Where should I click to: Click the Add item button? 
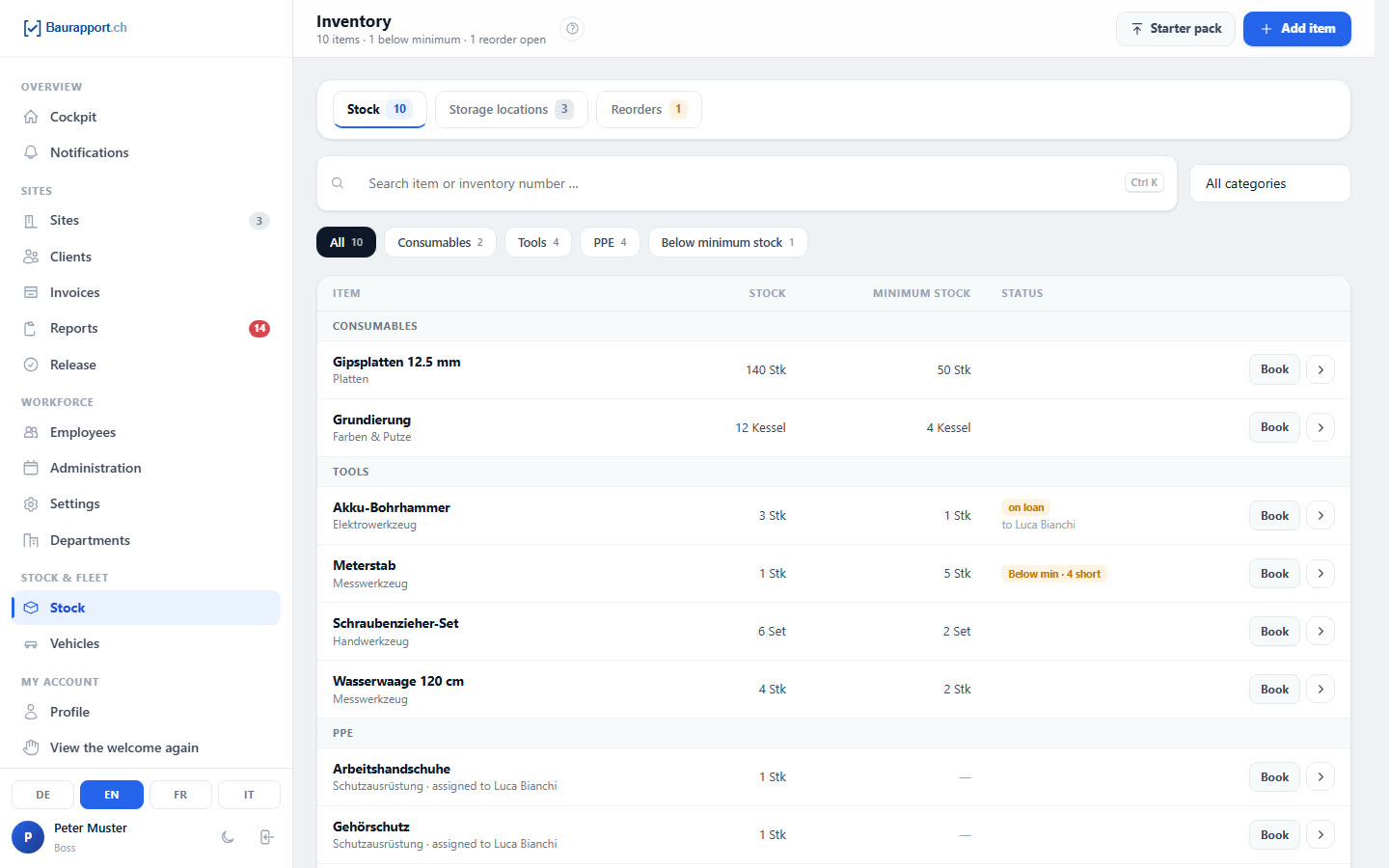point(1297,29)
